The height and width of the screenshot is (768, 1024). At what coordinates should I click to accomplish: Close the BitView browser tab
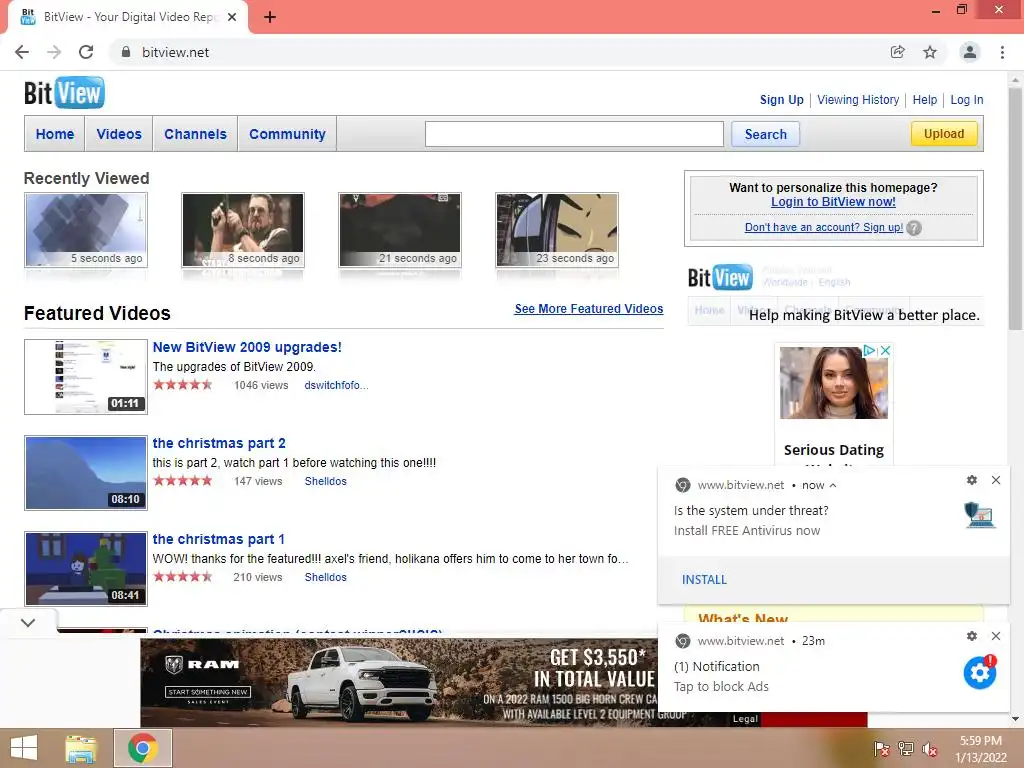(x=232, y=17)
